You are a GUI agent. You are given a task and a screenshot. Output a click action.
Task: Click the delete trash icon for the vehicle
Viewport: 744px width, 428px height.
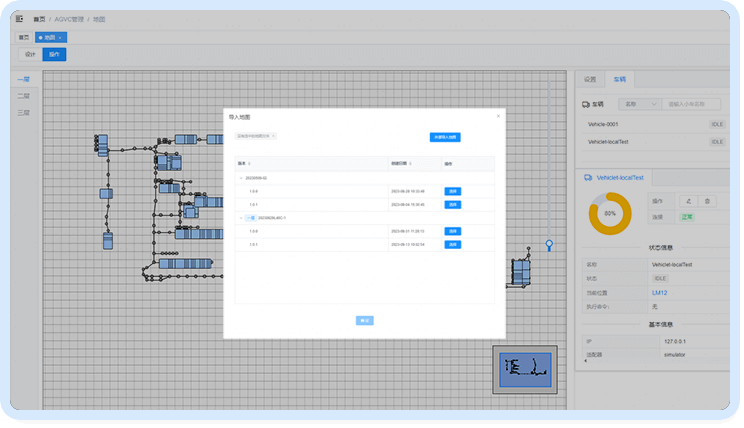pos(706,201)
